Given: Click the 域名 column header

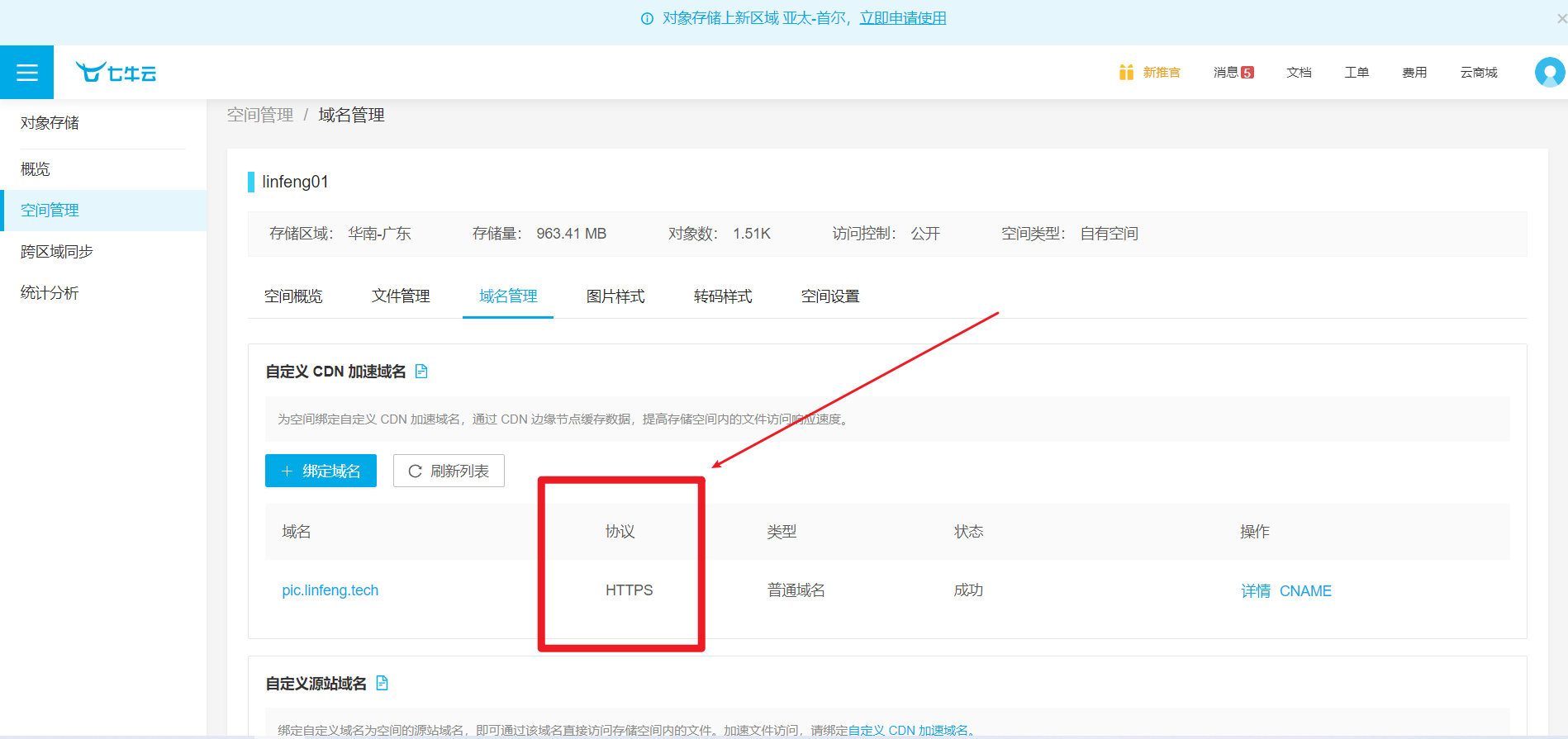Looking at the screenshot, I should click(297, 532).
